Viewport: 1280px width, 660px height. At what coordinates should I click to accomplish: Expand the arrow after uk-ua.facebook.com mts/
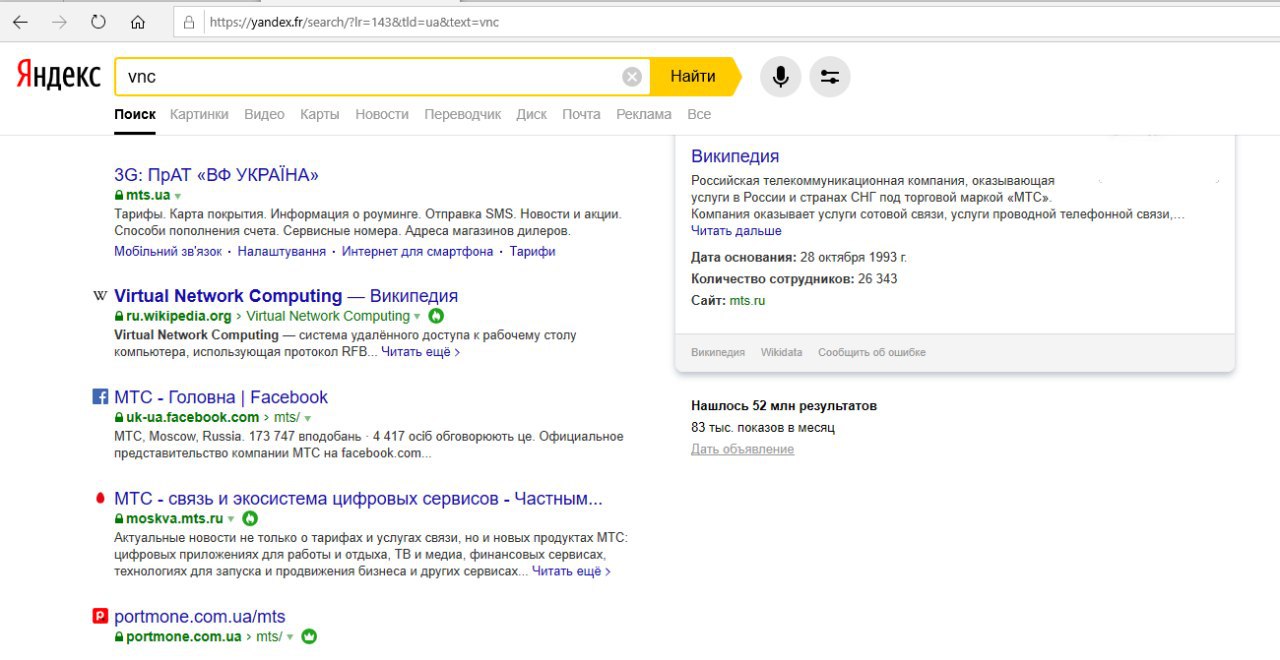[308, 418]
